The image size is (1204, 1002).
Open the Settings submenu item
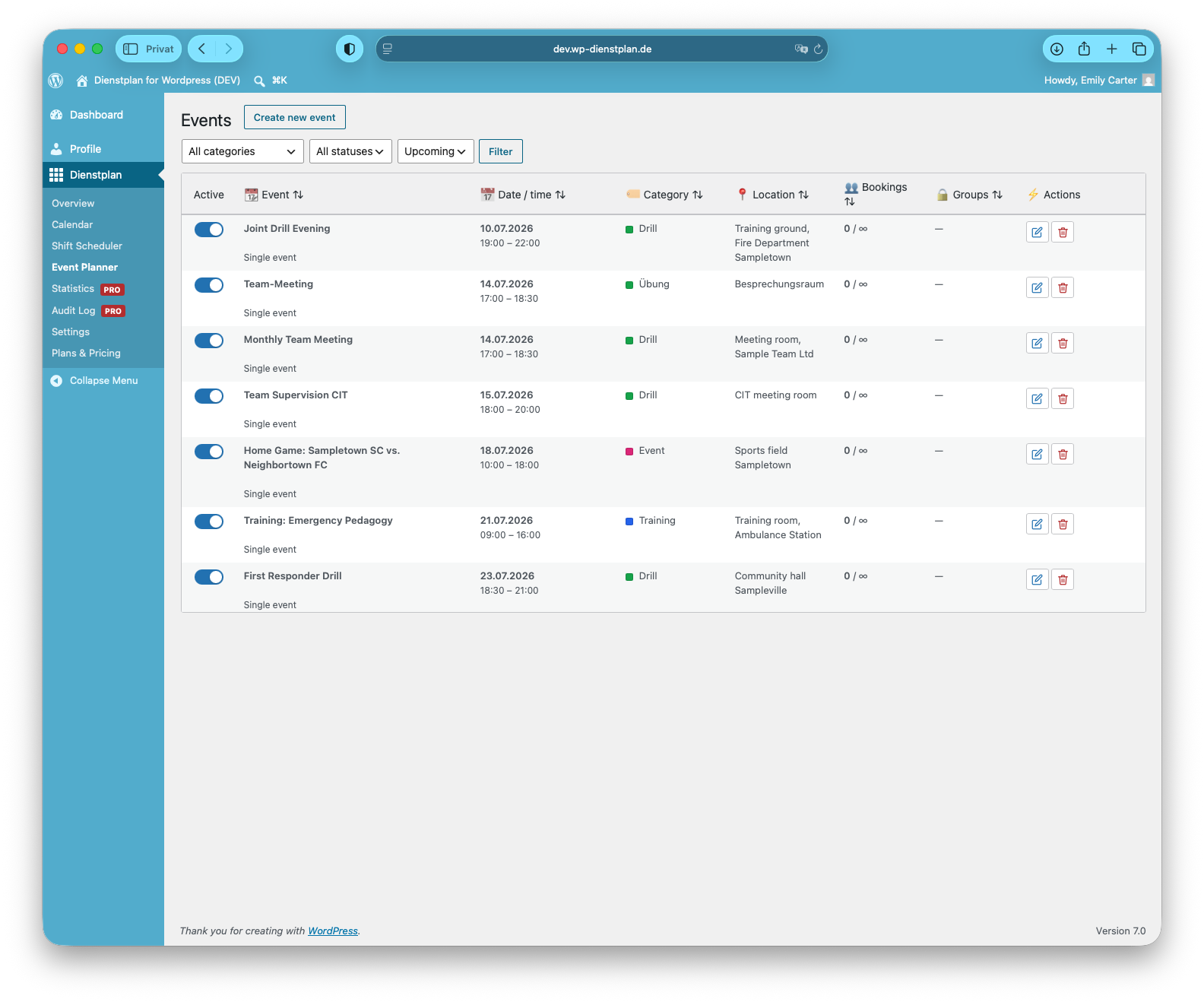[x=71, y=331]
